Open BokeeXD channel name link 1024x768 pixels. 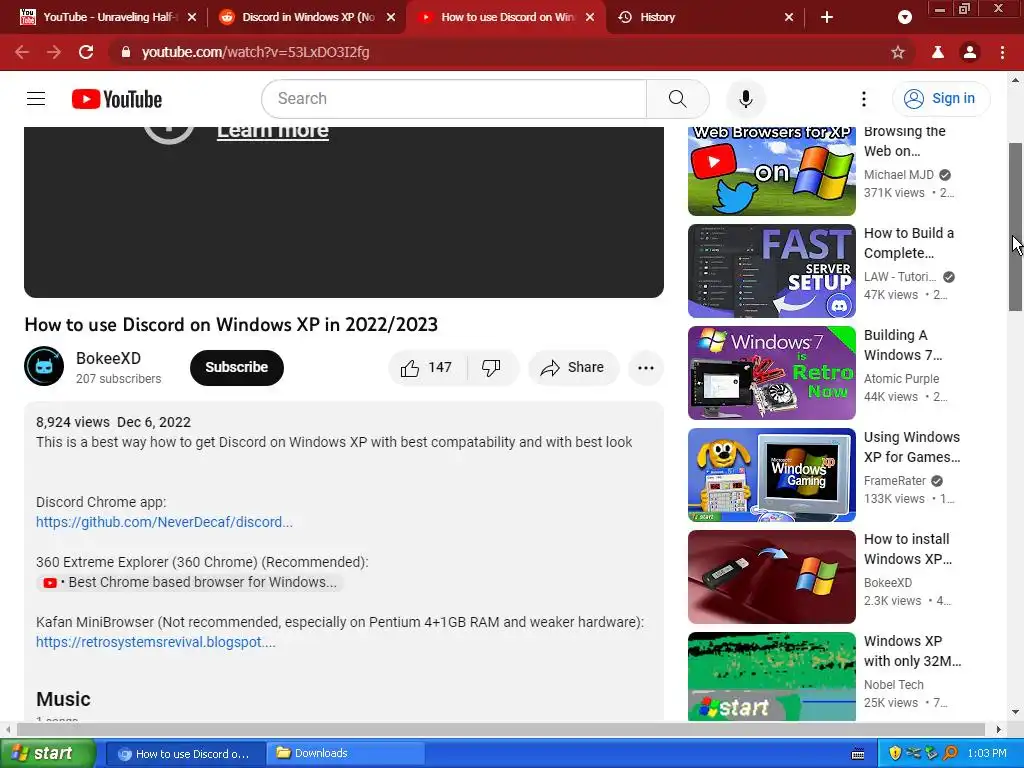point(108,359)
